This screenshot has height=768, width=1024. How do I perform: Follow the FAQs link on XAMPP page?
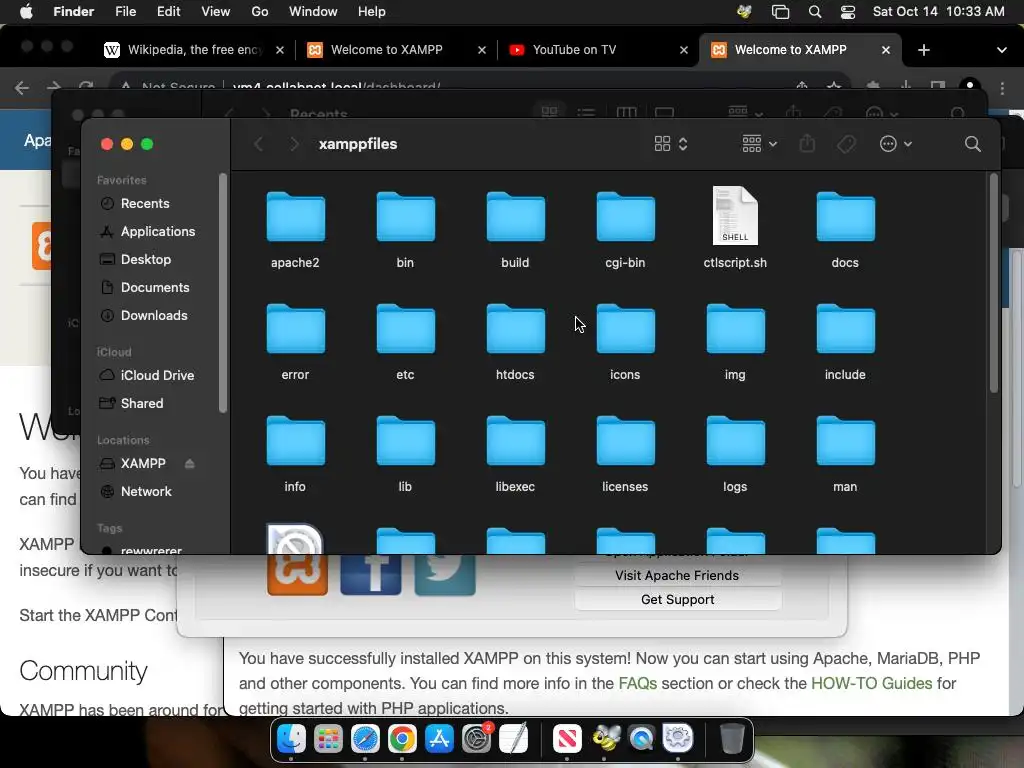(637, 684)
